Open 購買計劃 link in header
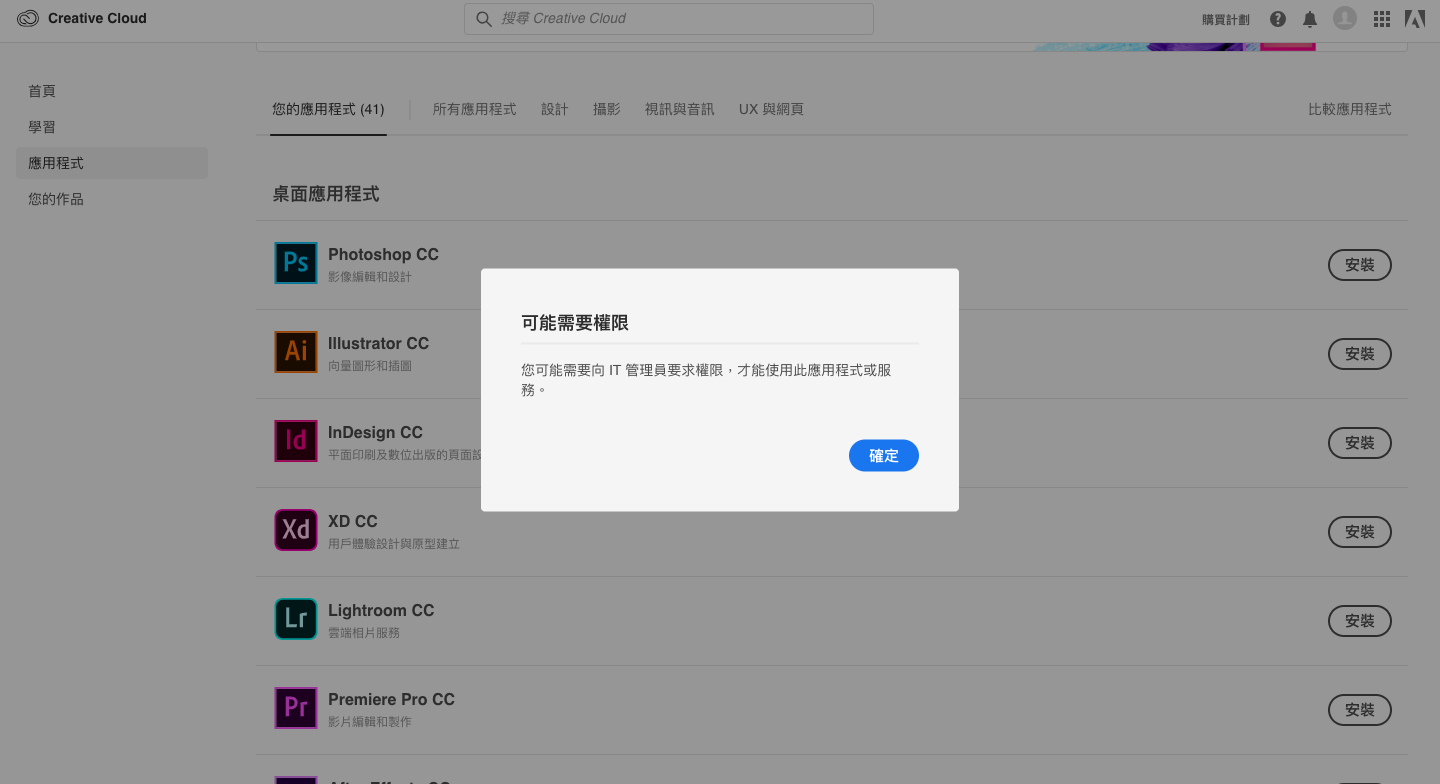This screenshot has height=784, width=1440. pos(1226,19)
